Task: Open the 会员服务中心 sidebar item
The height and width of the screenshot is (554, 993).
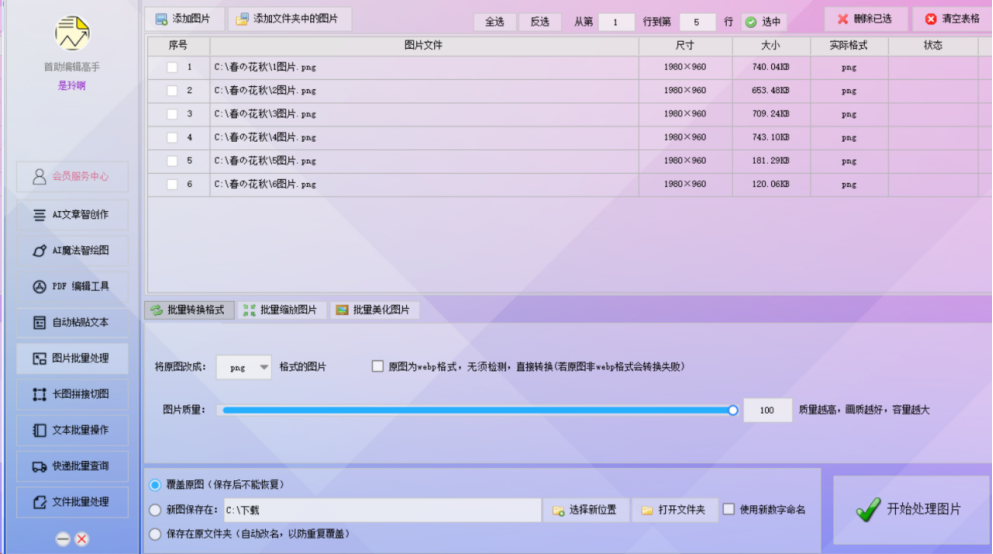Action: pos(72,177)
